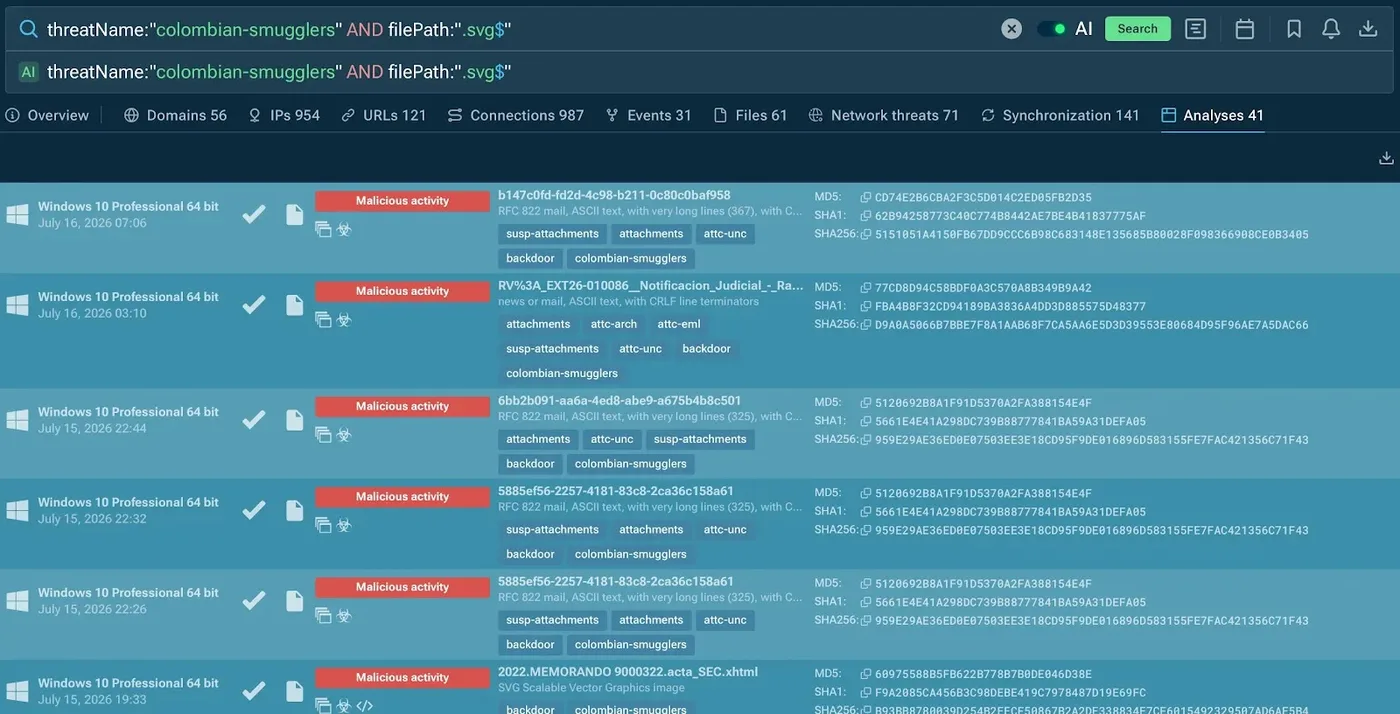Open the Files 61 tab
This screenshot has height=714, width=1400.
tap(750, 115)
